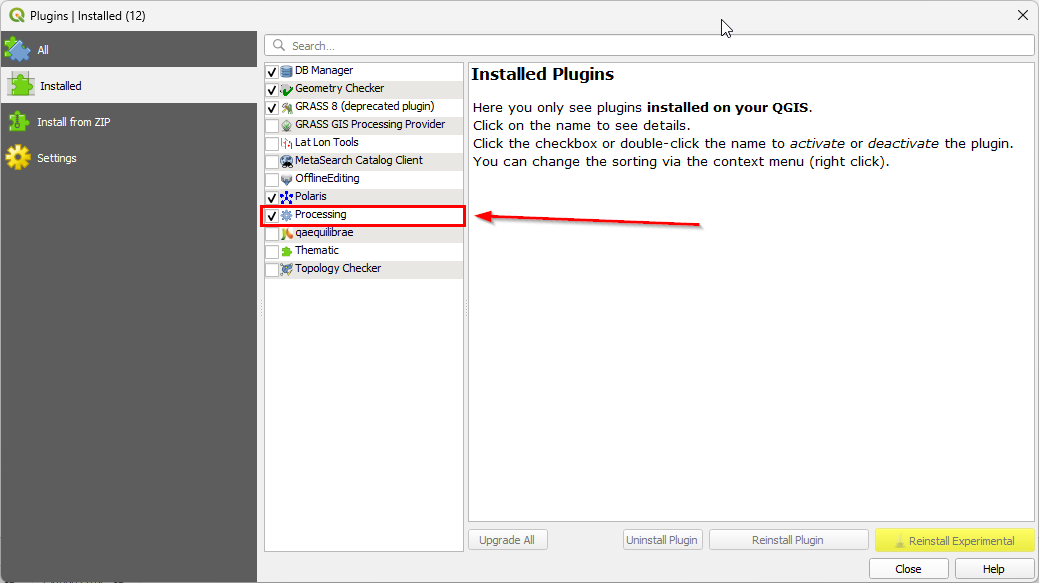Enable the Lat Lon Tools checkbox

click(272, 143)
